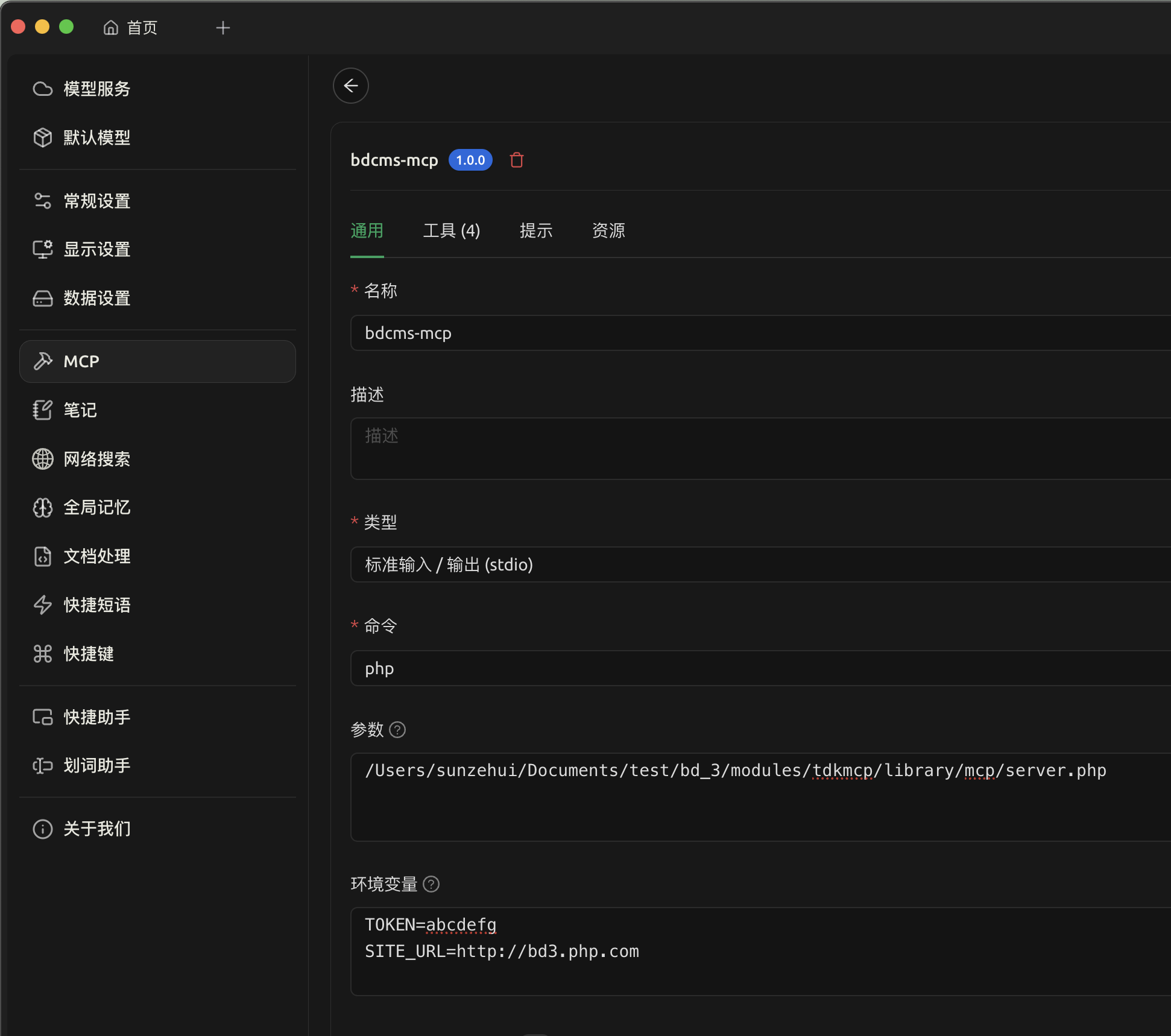This screenshot has width=1171, height=1036.
Task: Switch to the 工具 (4) tab
Action: coord(452,230)
